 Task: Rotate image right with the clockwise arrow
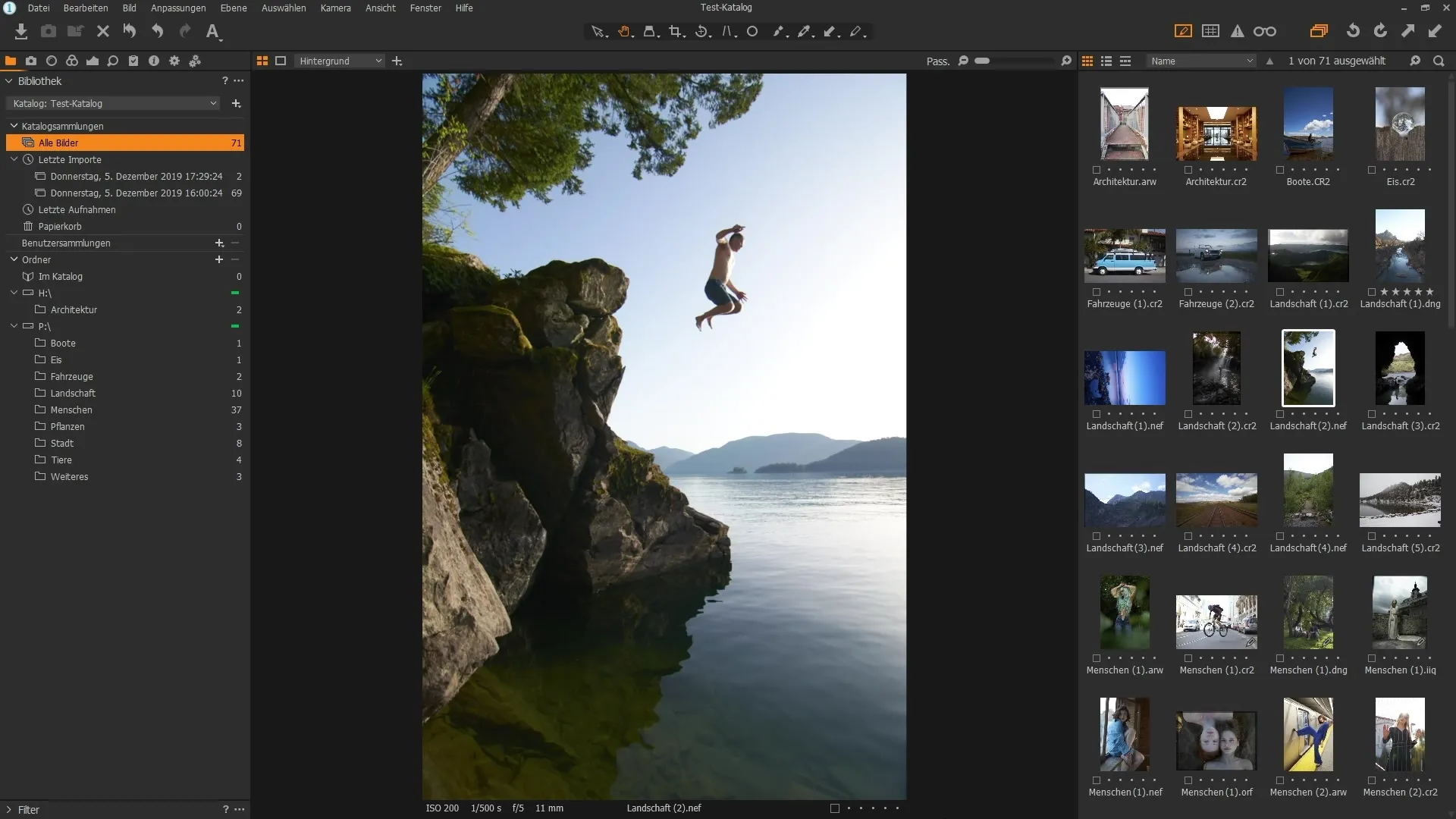click(x=1380, y=31)
